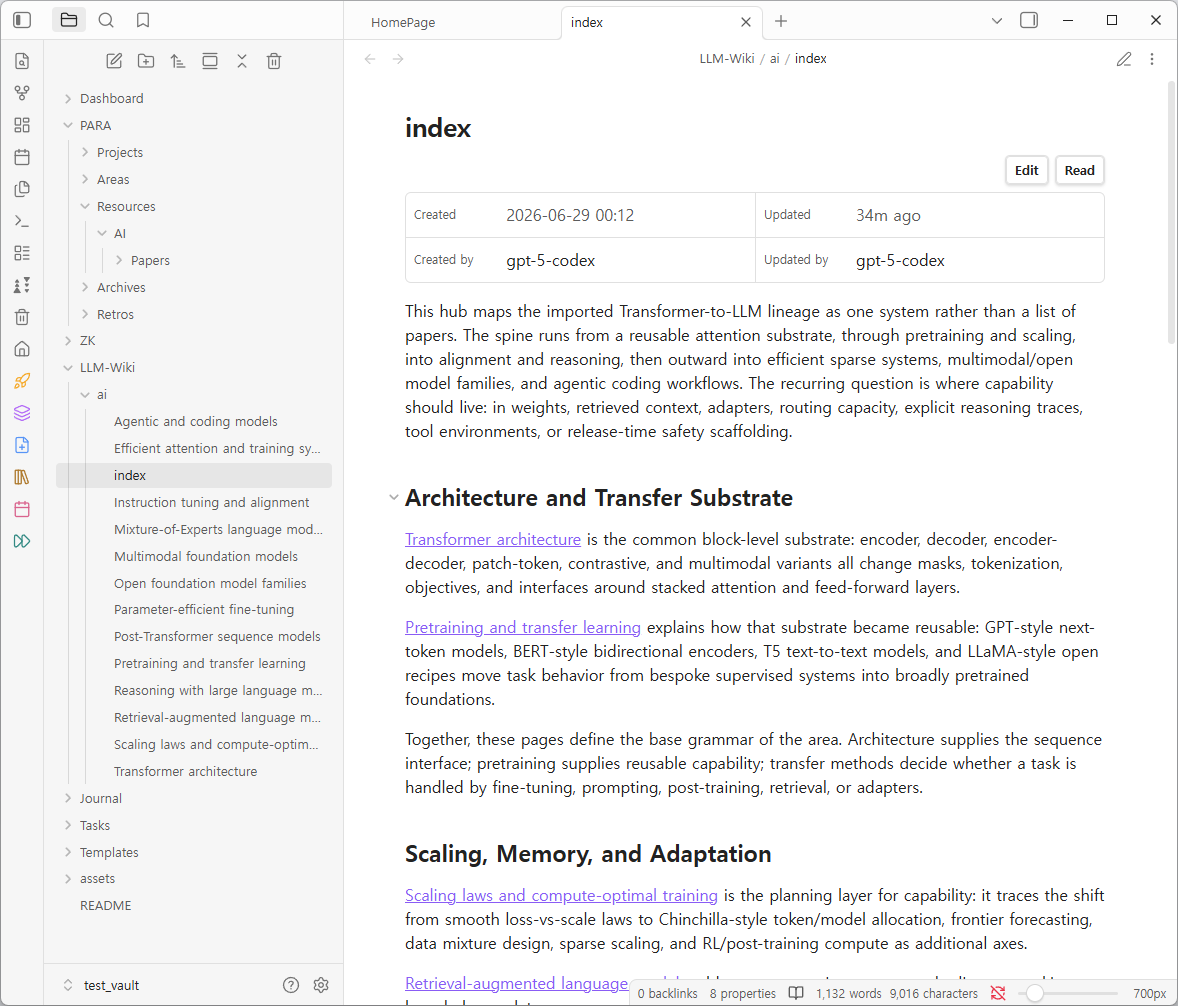Open more options menu for the note

1152,59
